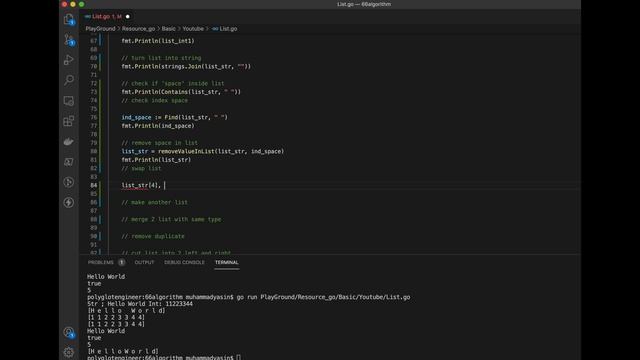Click the 'go run PlayGround/Resource_go' terminal command

pyautogui.click(x=323, y=297)
